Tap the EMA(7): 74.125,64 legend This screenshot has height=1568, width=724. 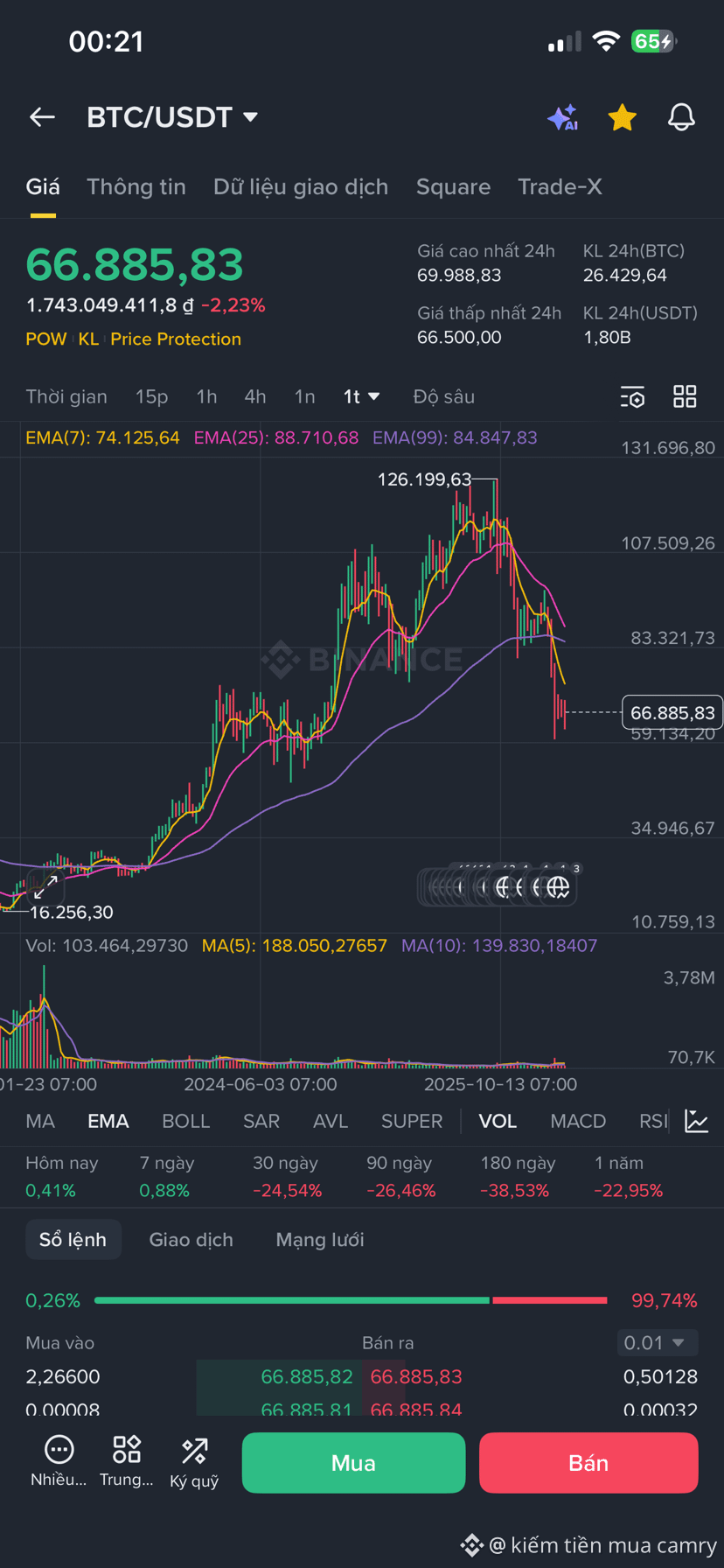[102, 437]
